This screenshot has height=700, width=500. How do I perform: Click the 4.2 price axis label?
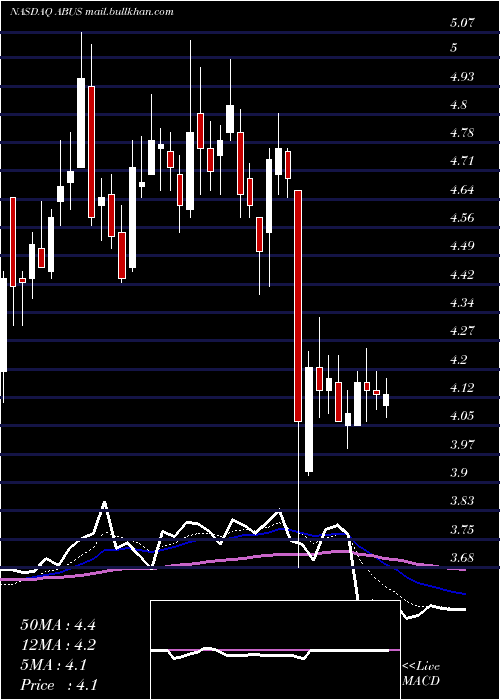pos(458,359)
